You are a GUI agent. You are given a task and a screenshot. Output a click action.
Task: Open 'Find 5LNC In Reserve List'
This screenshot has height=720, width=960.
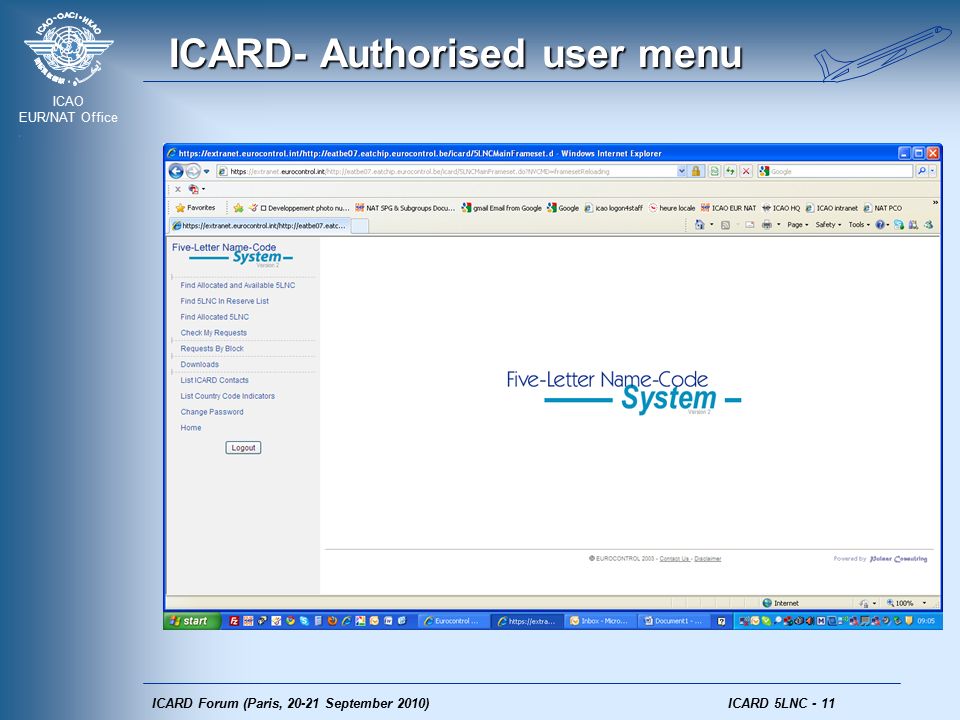click(225, 301)
